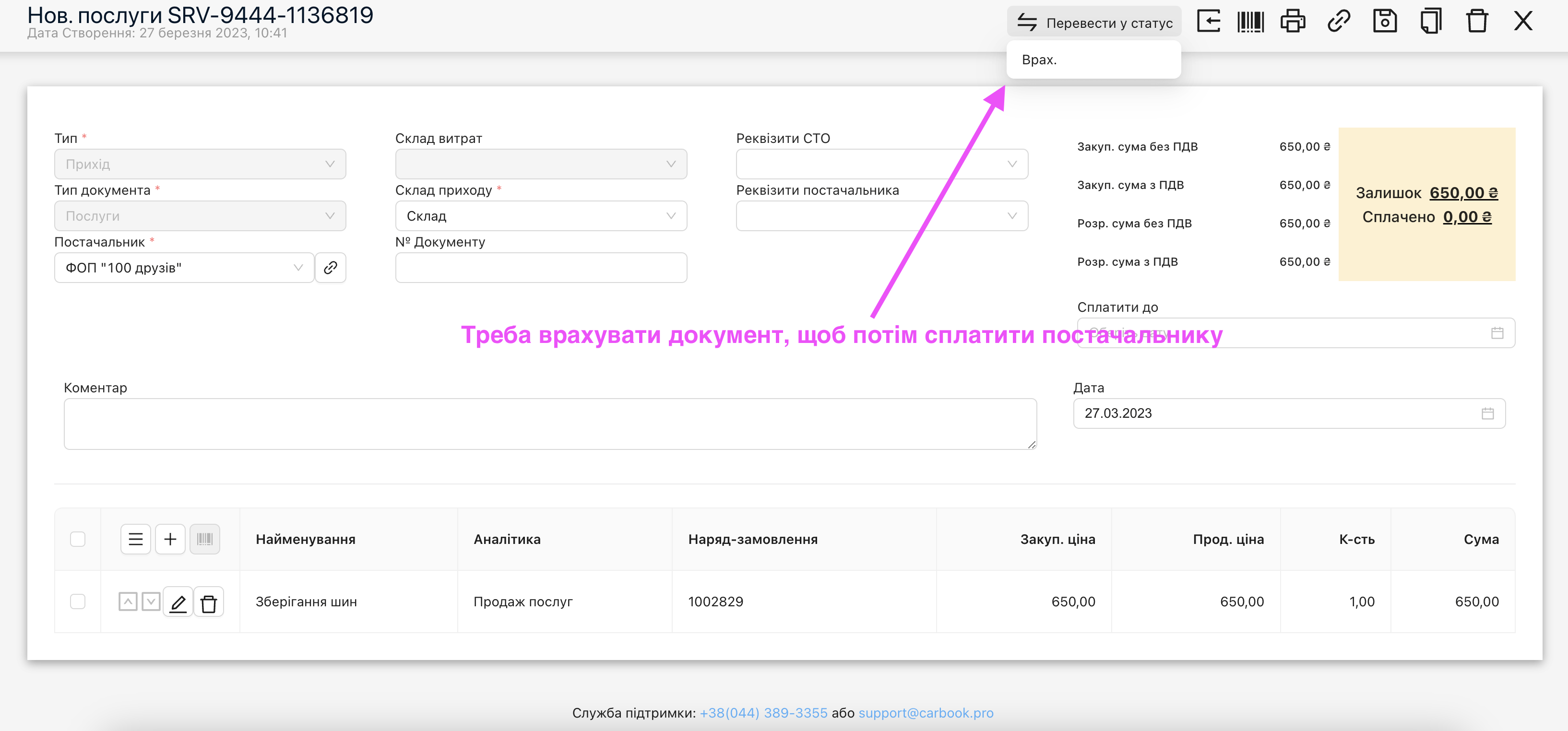The image size is (1568, 731).
Task: Click link icon next to supplier field
Action: click(x=331, y=267)
